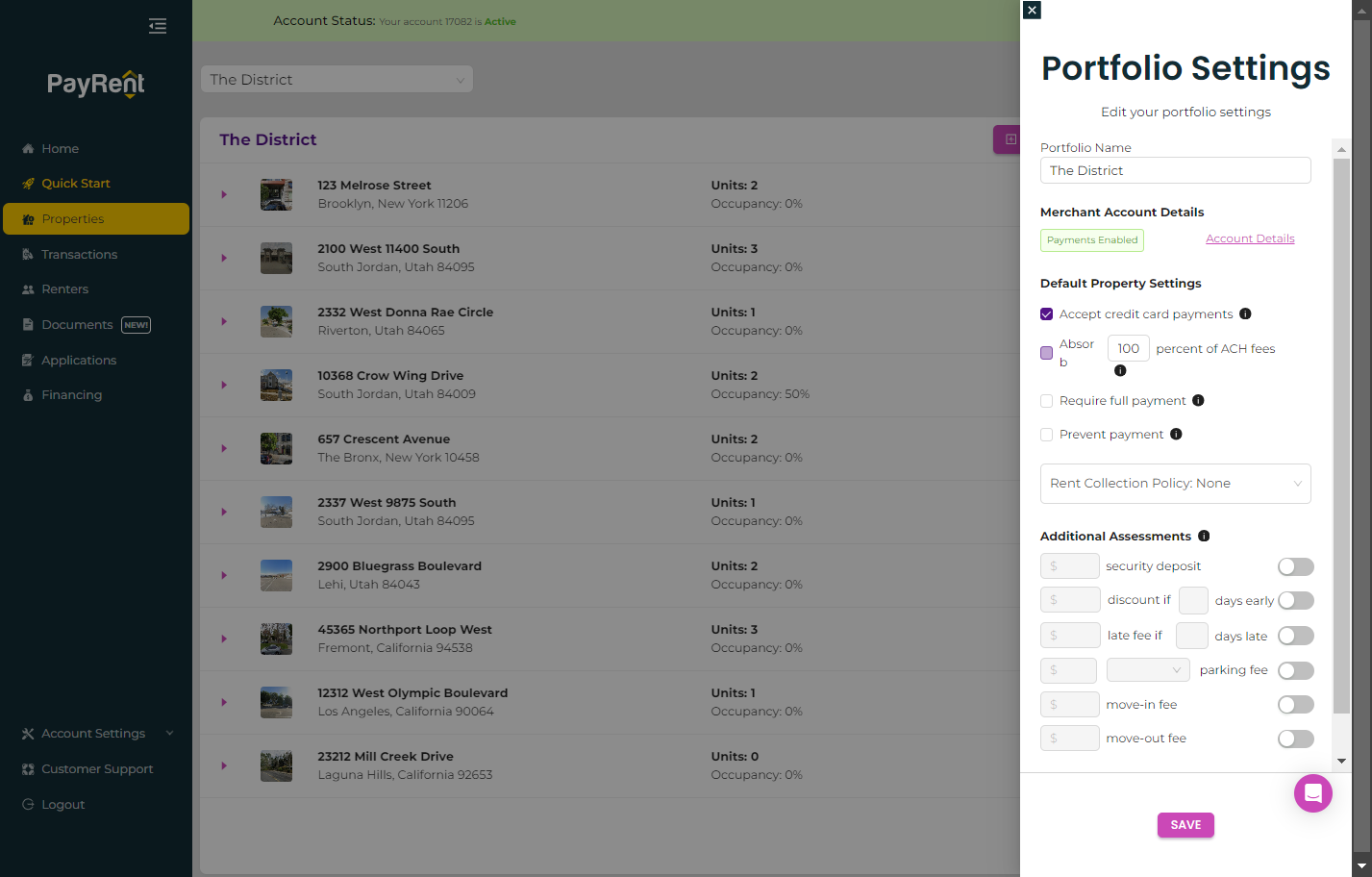This screenshot has width=1372, height=877.
Task: Toggle the Absorb ACH fees checkbox
Action: coord(1046,353)
